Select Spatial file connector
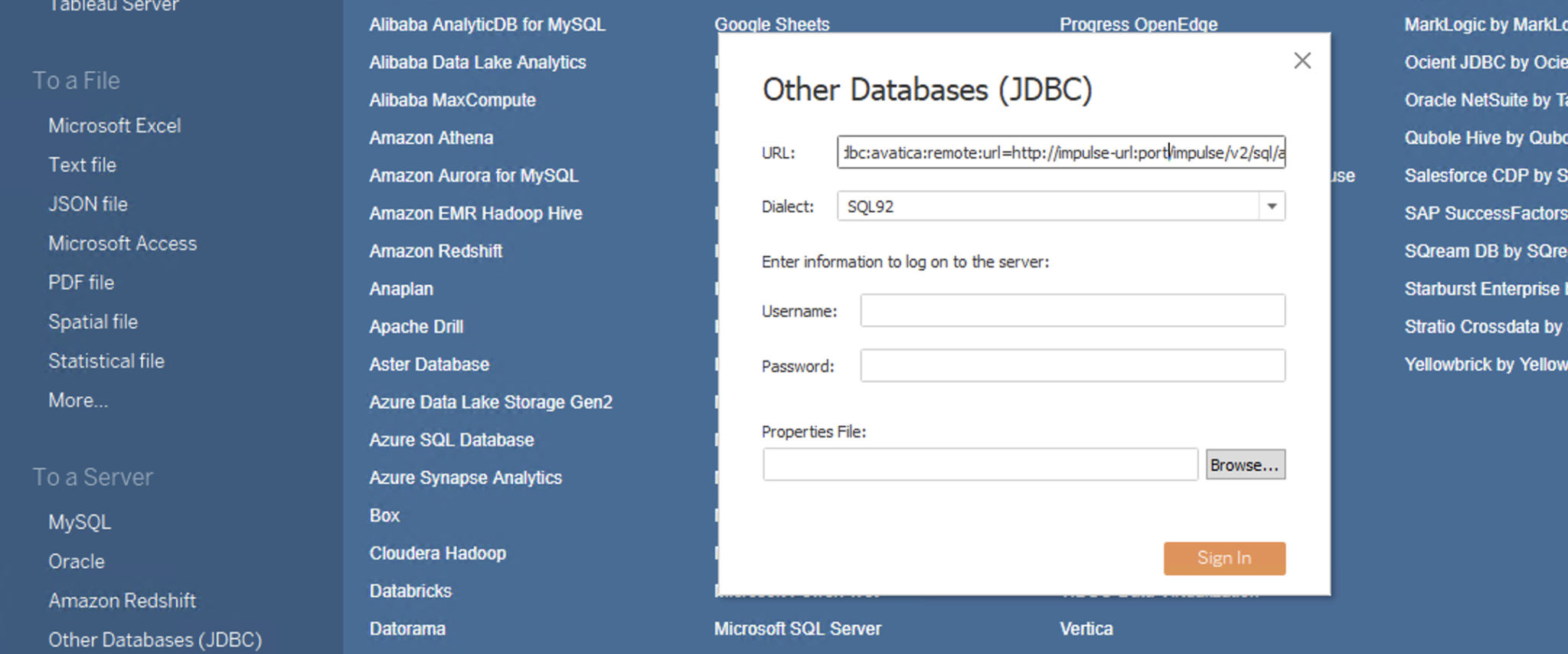Screen dimensions: 1568x654 (x=93, y=322)
